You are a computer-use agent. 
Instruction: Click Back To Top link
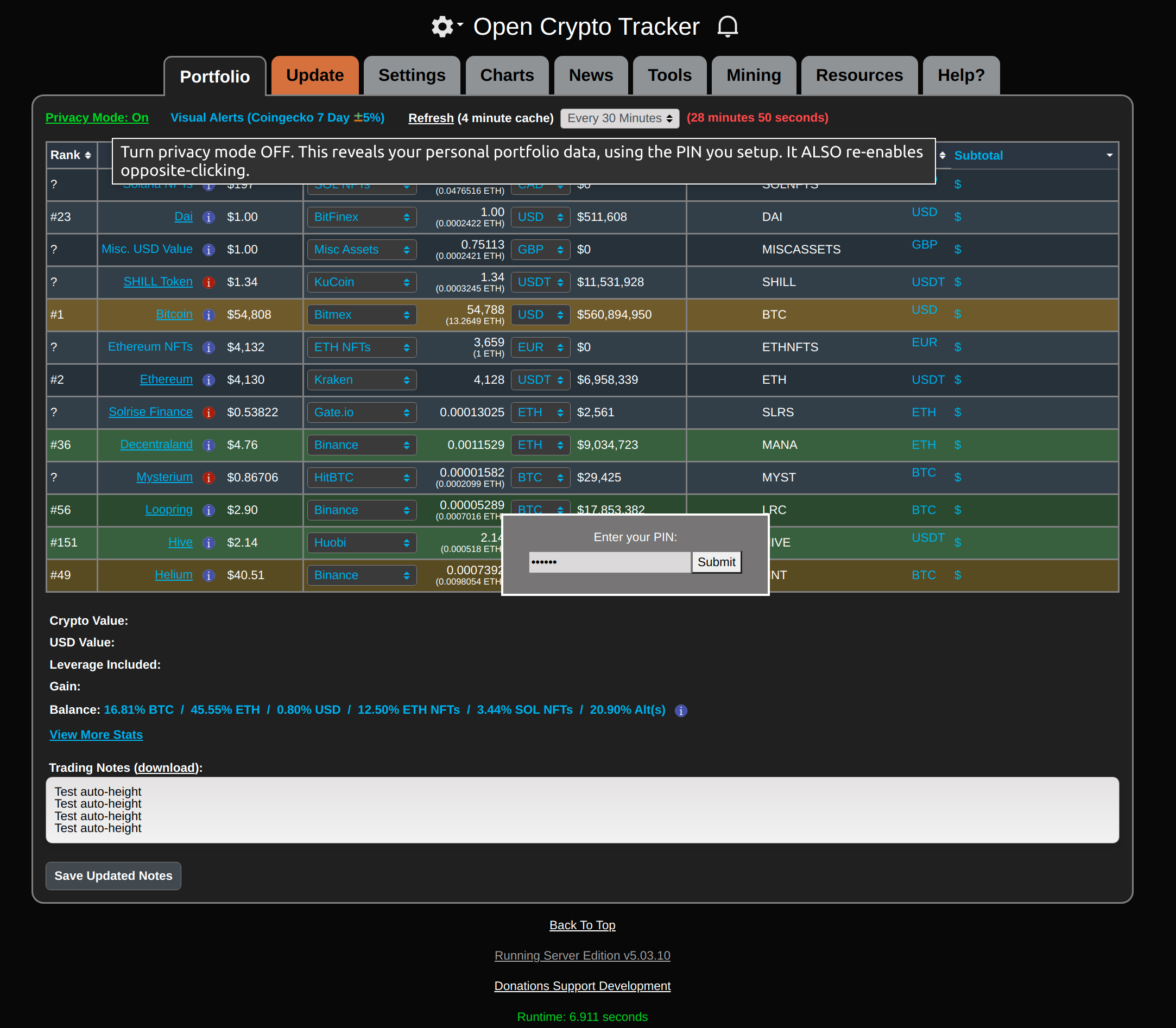point(582,925)
